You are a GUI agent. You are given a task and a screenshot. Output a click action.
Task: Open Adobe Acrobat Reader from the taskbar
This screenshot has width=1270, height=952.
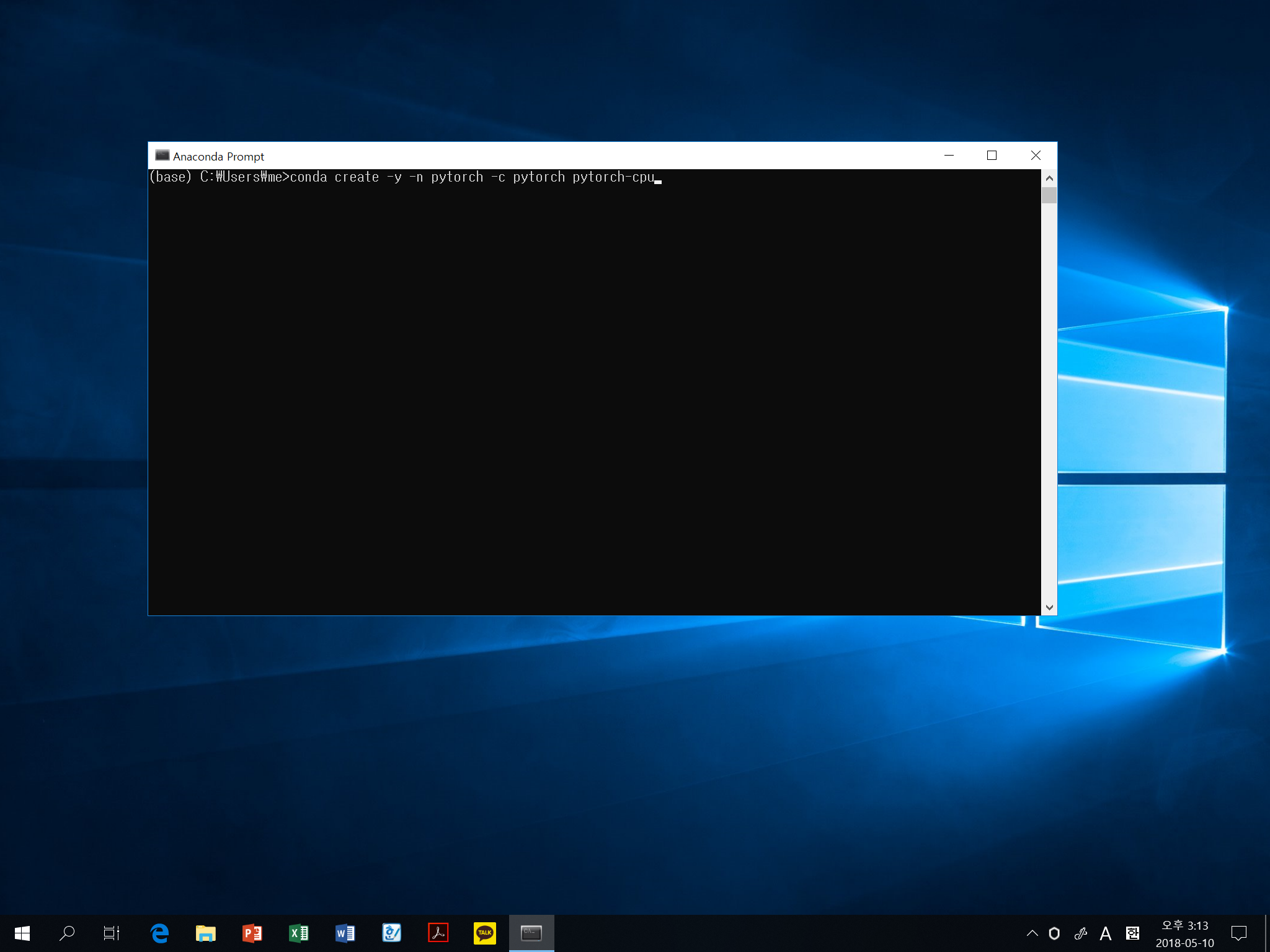pyautogui.click(x=438, y=932)
